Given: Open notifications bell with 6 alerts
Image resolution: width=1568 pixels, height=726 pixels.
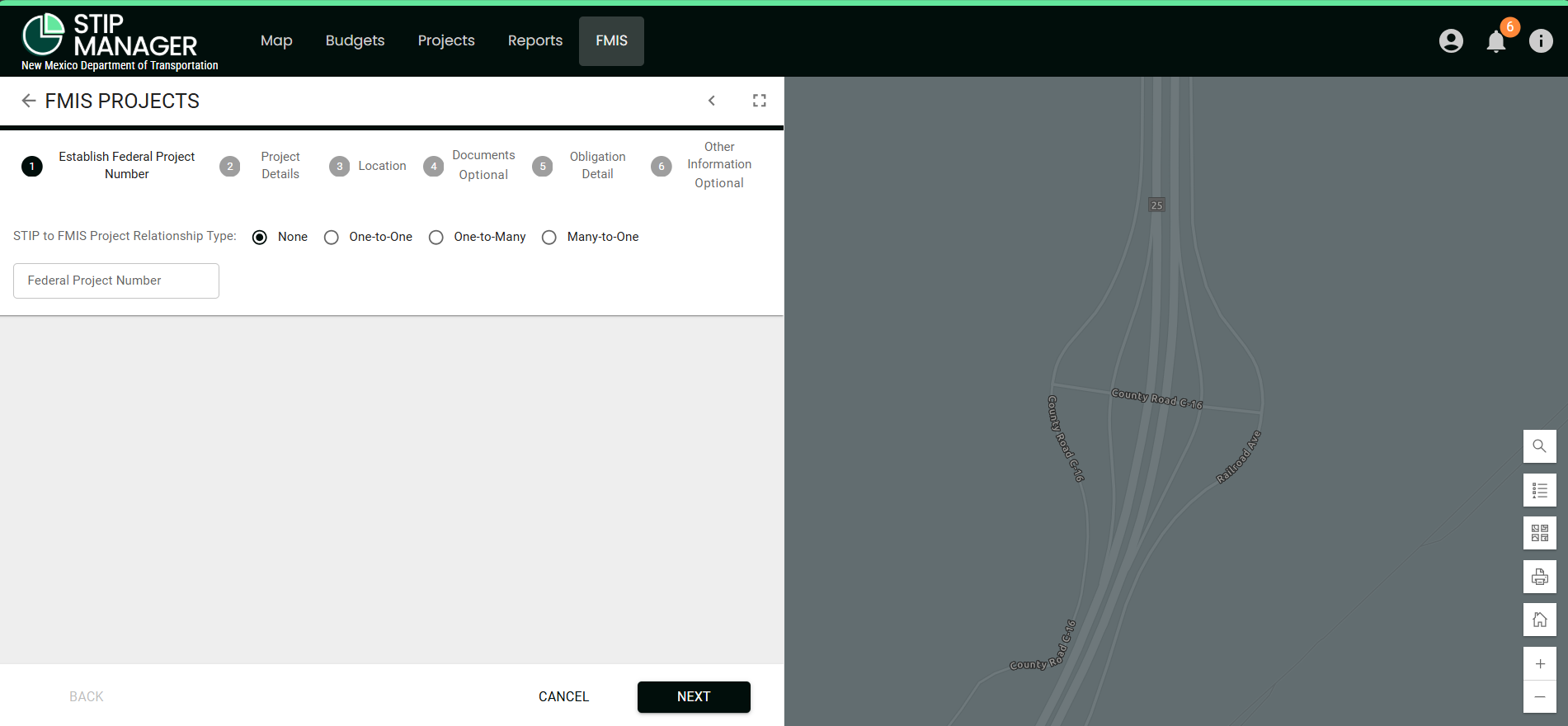Looking at the screenshot, I should 1496,40.
